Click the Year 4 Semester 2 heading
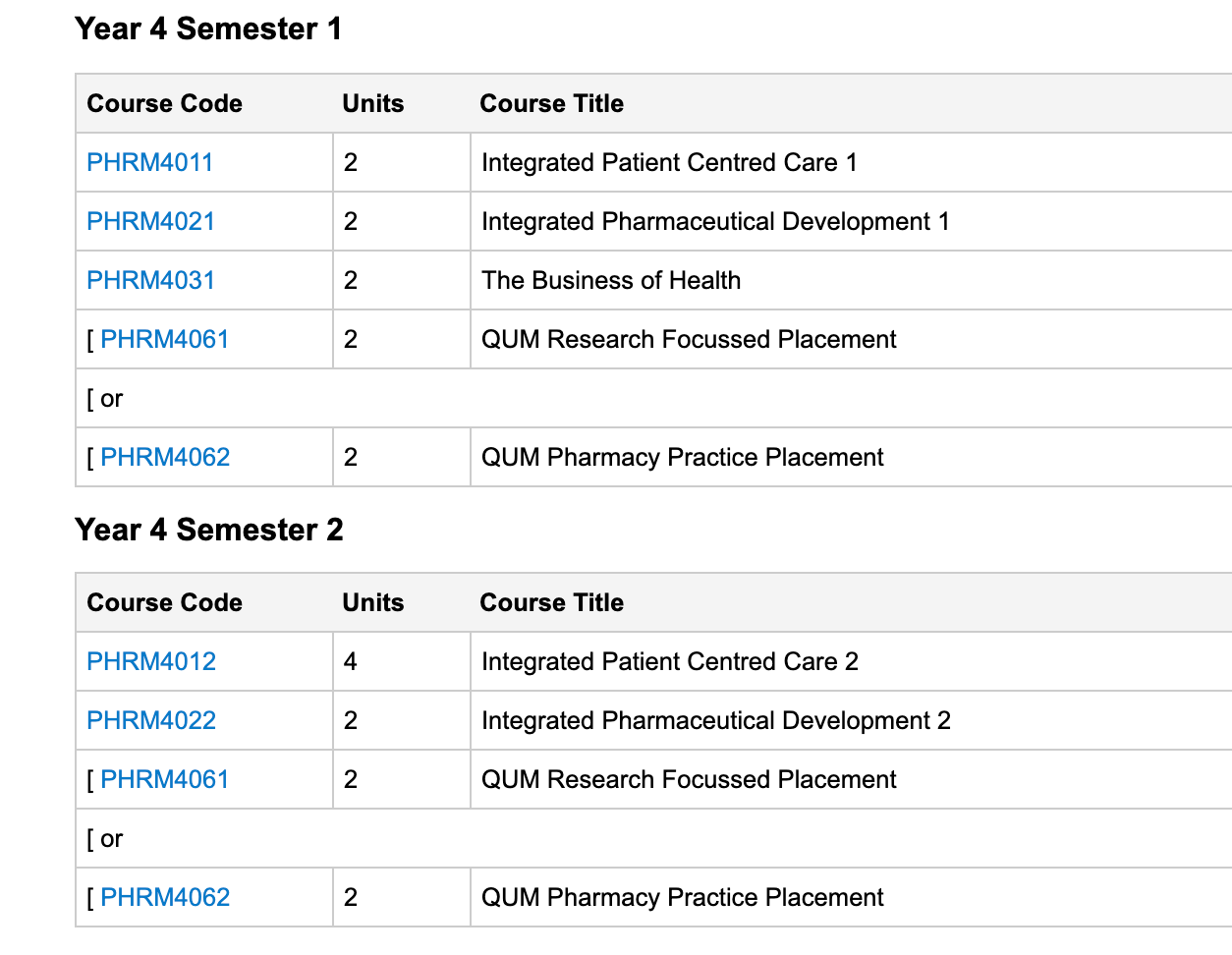This screenshot has width=1232, height=955. click(x=209, y=530)
